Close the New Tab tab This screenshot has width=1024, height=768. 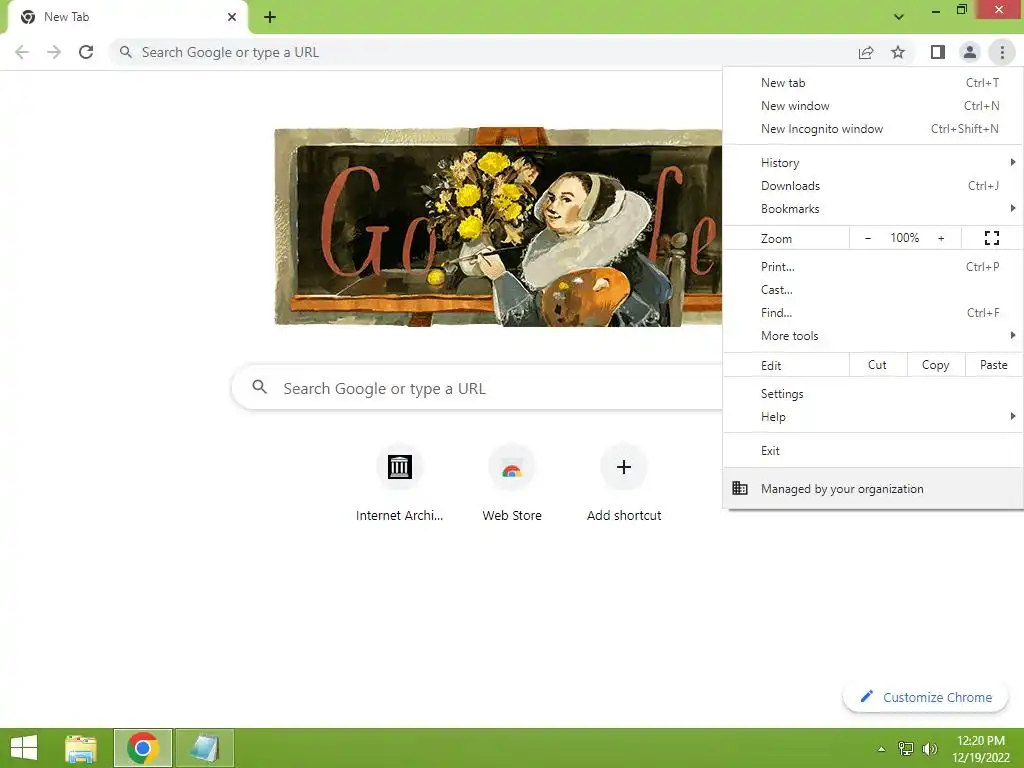pyautogui.click(x=232, y=17)
